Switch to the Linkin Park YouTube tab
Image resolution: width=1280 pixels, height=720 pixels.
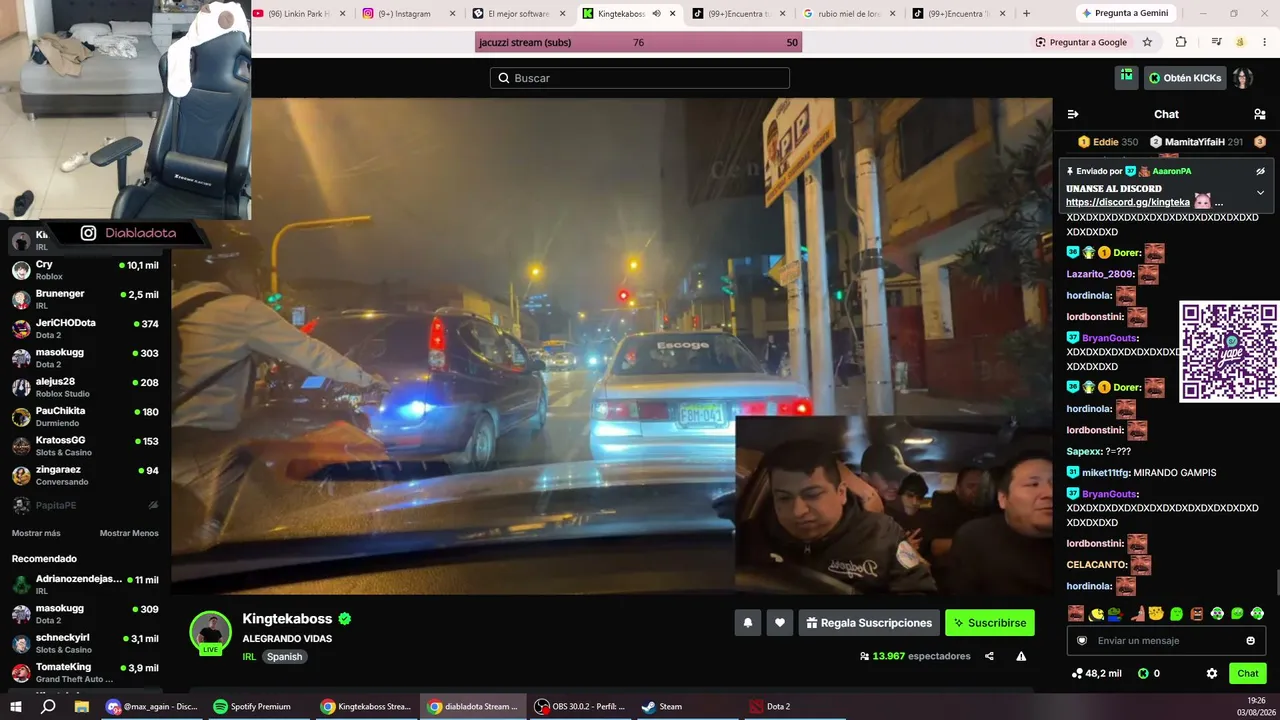pyautogui.click(x=299, y=14)
